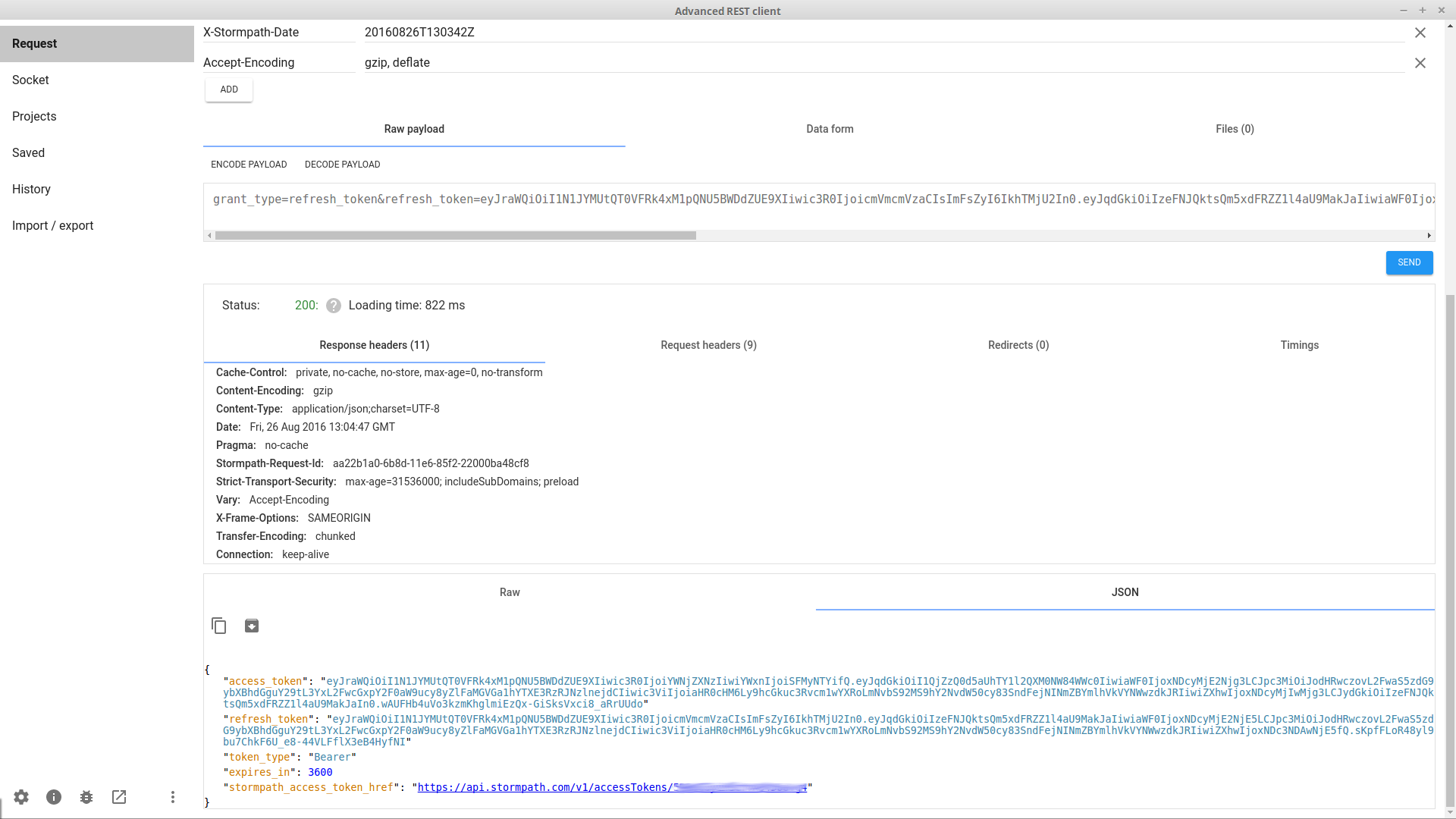Switch response view to JSON tab
The width and height of the screenshot is (1456, 819).
coord(1125,592)
